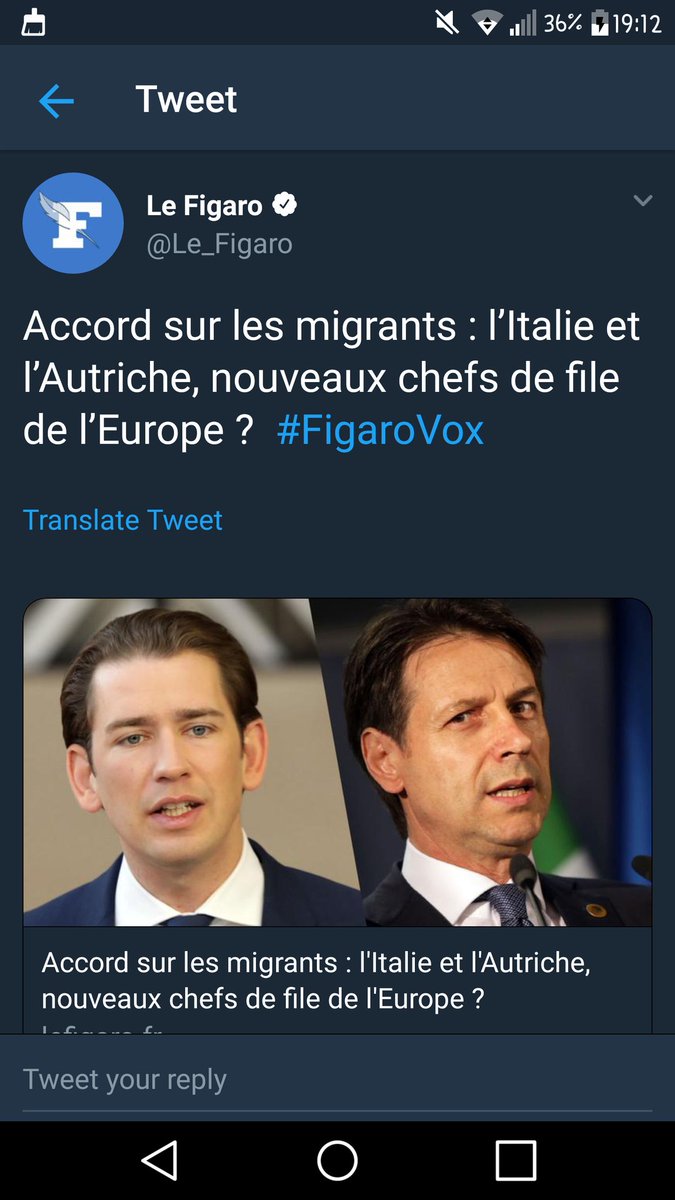
Task: Open the #FigaroVox hashtag
Action: click(380, 430)
